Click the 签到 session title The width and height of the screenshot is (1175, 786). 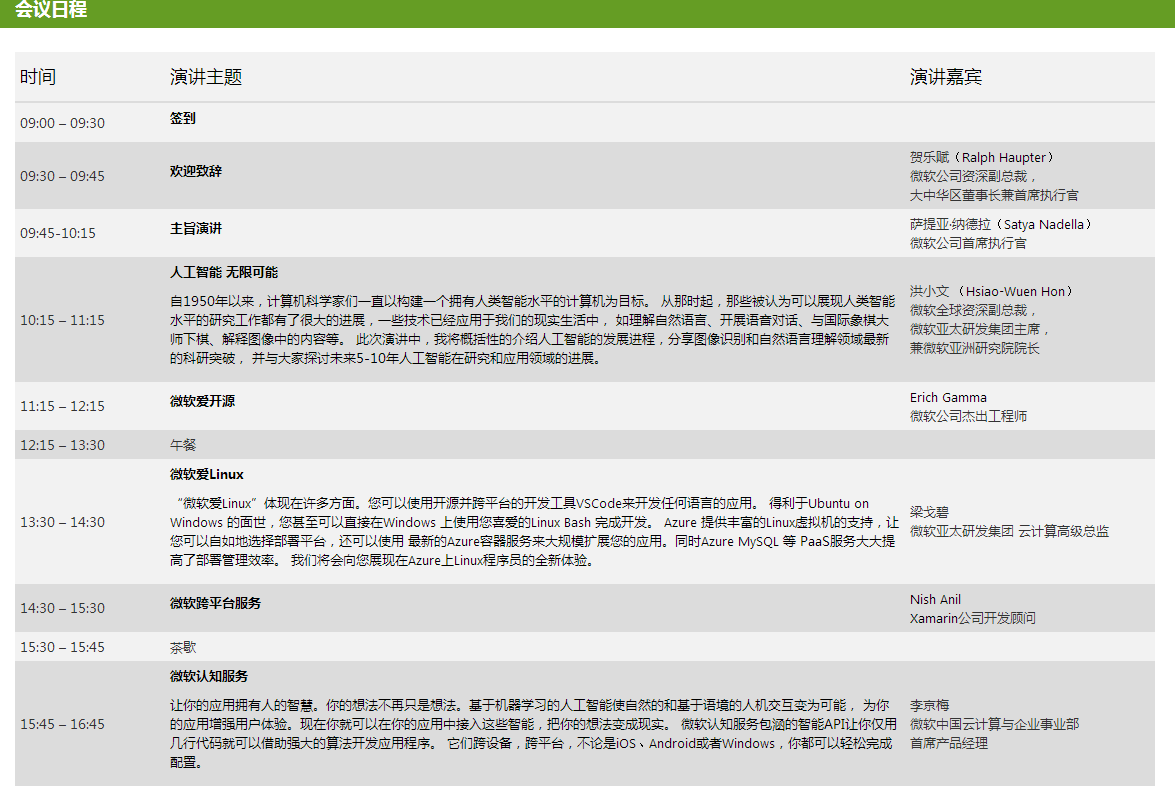183,118
